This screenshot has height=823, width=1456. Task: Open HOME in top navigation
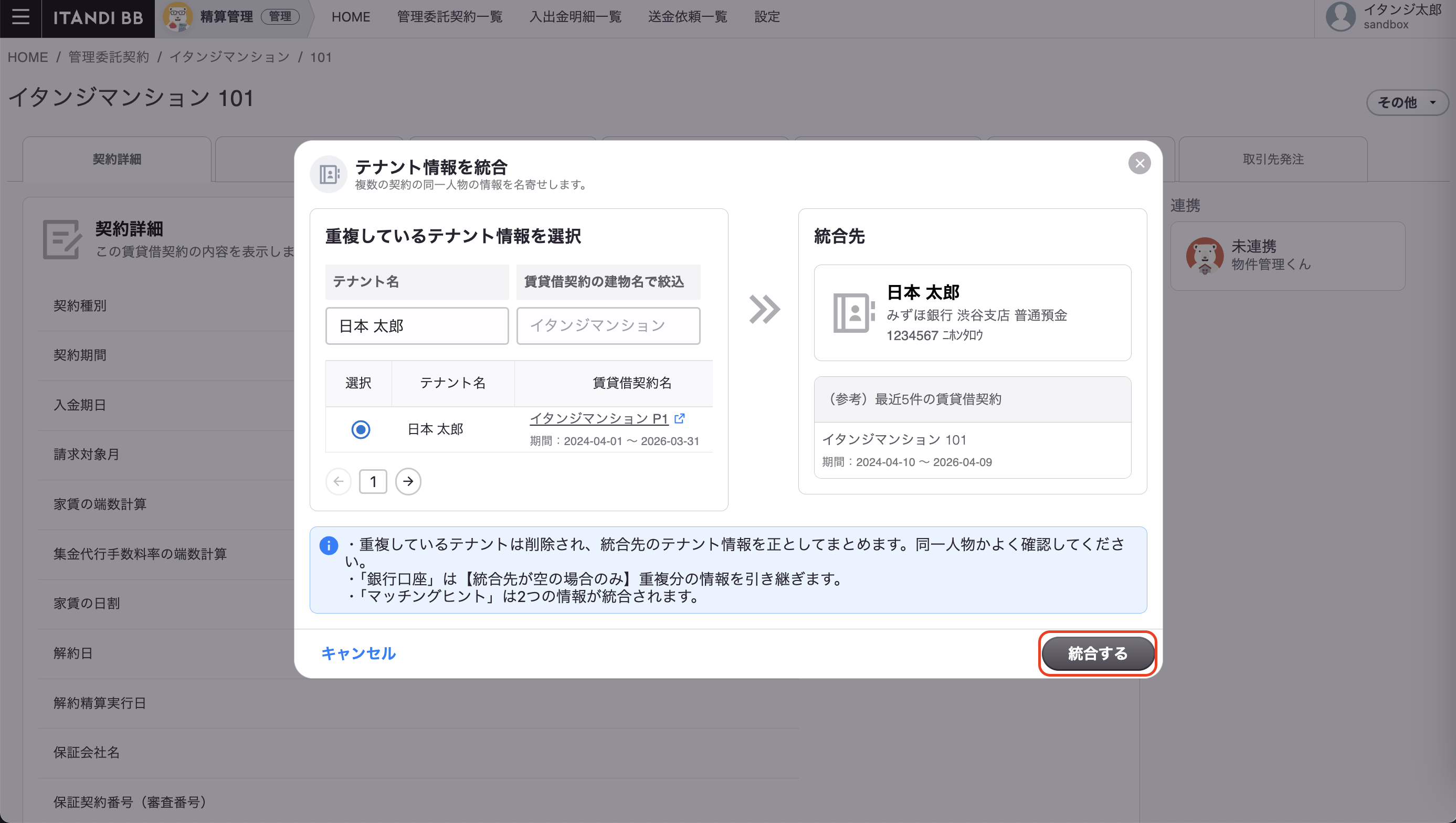[351, 17]
